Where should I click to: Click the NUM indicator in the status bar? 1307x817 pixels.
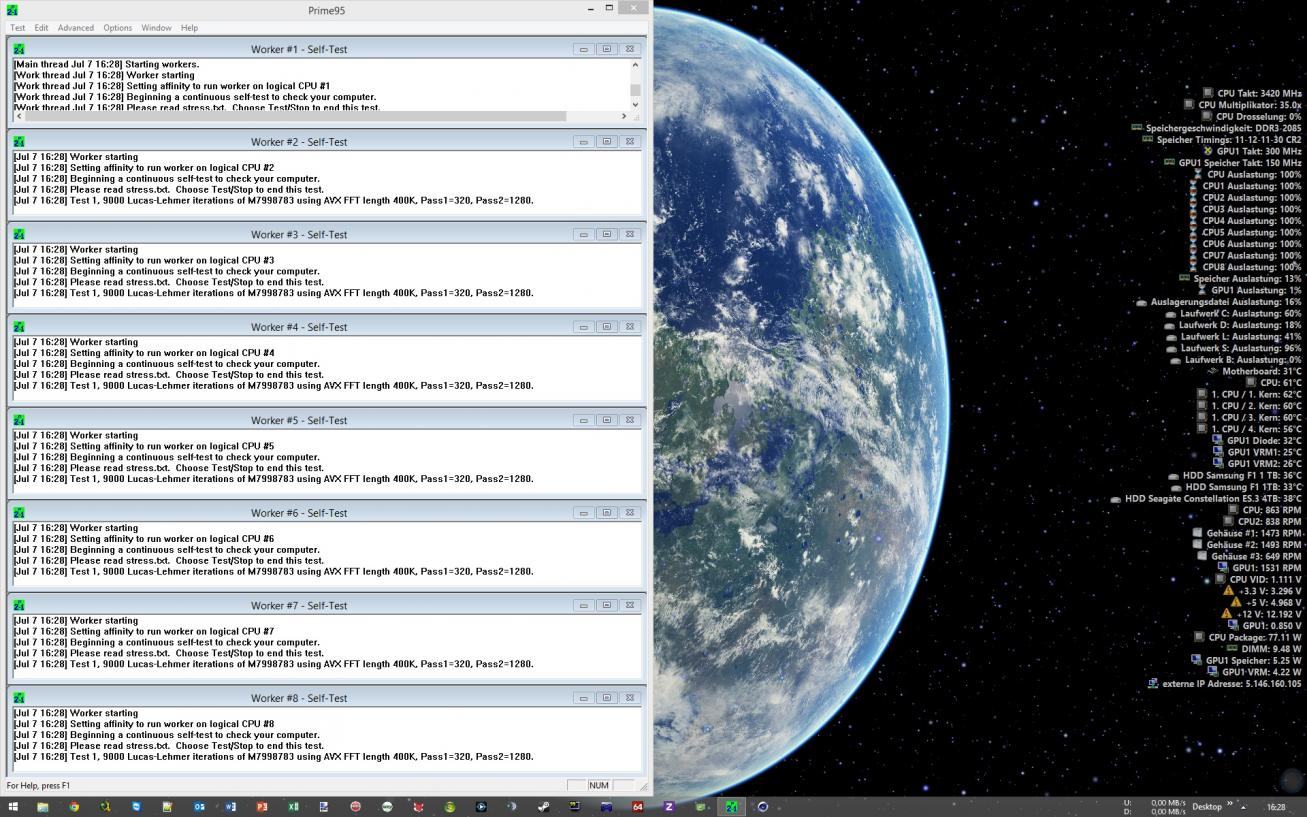(x=599, y=786)
